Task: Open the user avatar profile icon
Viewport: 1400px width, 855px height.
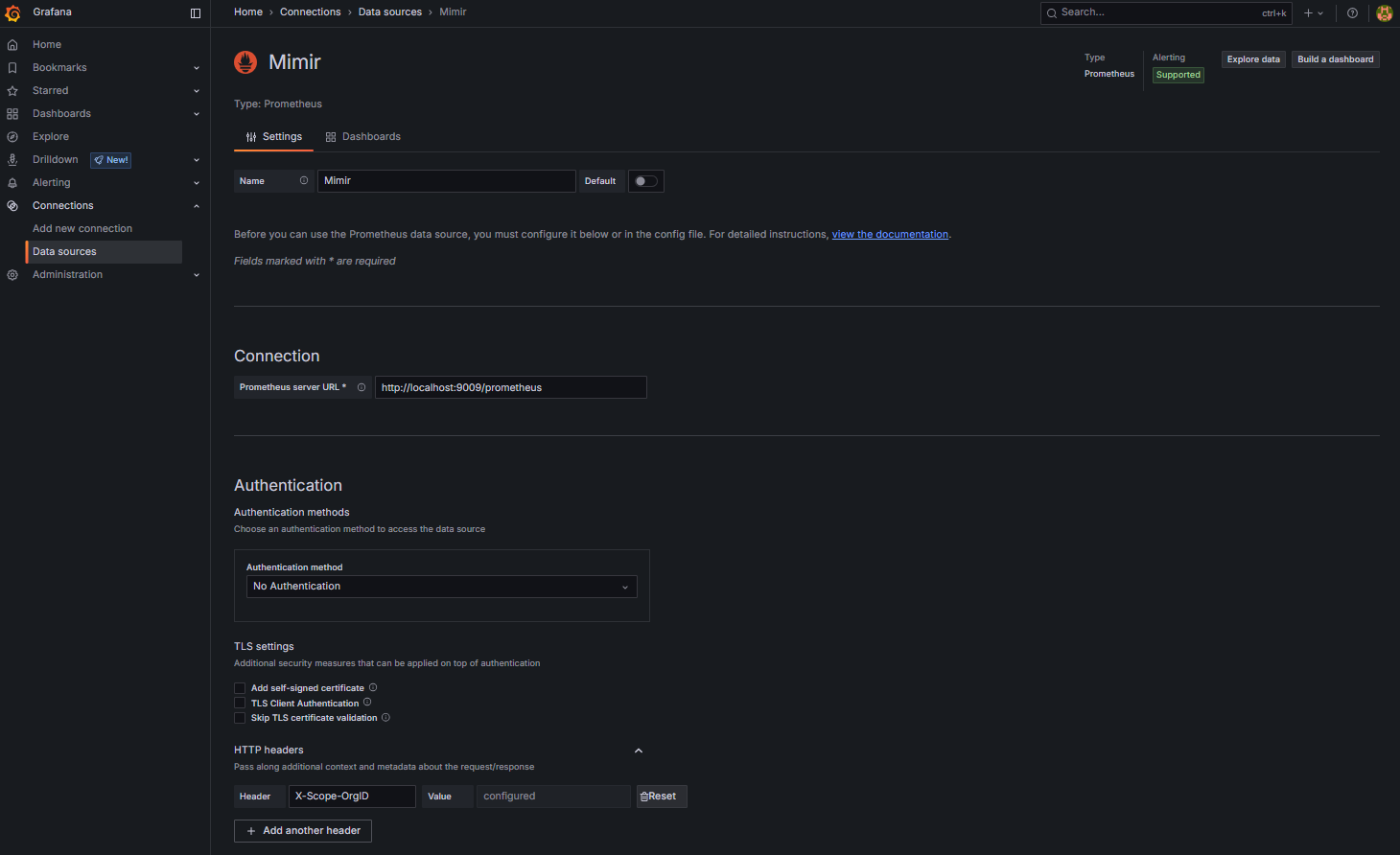Action: pos(1384,12)
